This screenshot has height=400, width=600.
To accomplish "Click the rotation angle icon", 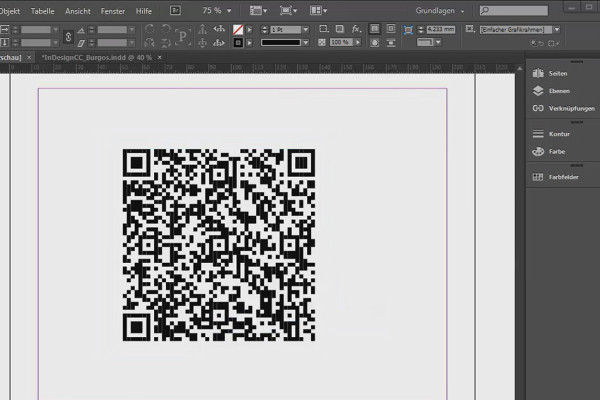I will [x=81, y=30].
